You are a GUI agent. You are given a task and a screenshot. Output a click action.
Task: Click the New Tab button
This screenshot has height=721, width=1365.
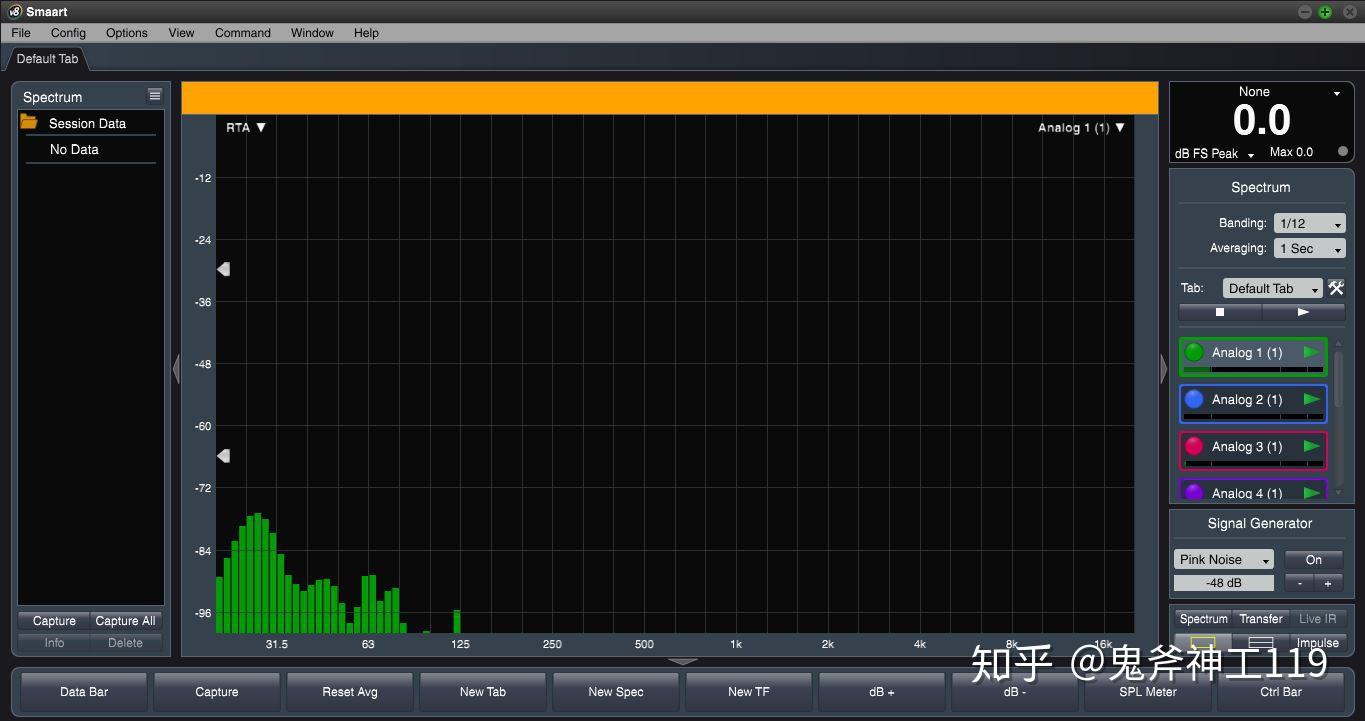point(483,692)
